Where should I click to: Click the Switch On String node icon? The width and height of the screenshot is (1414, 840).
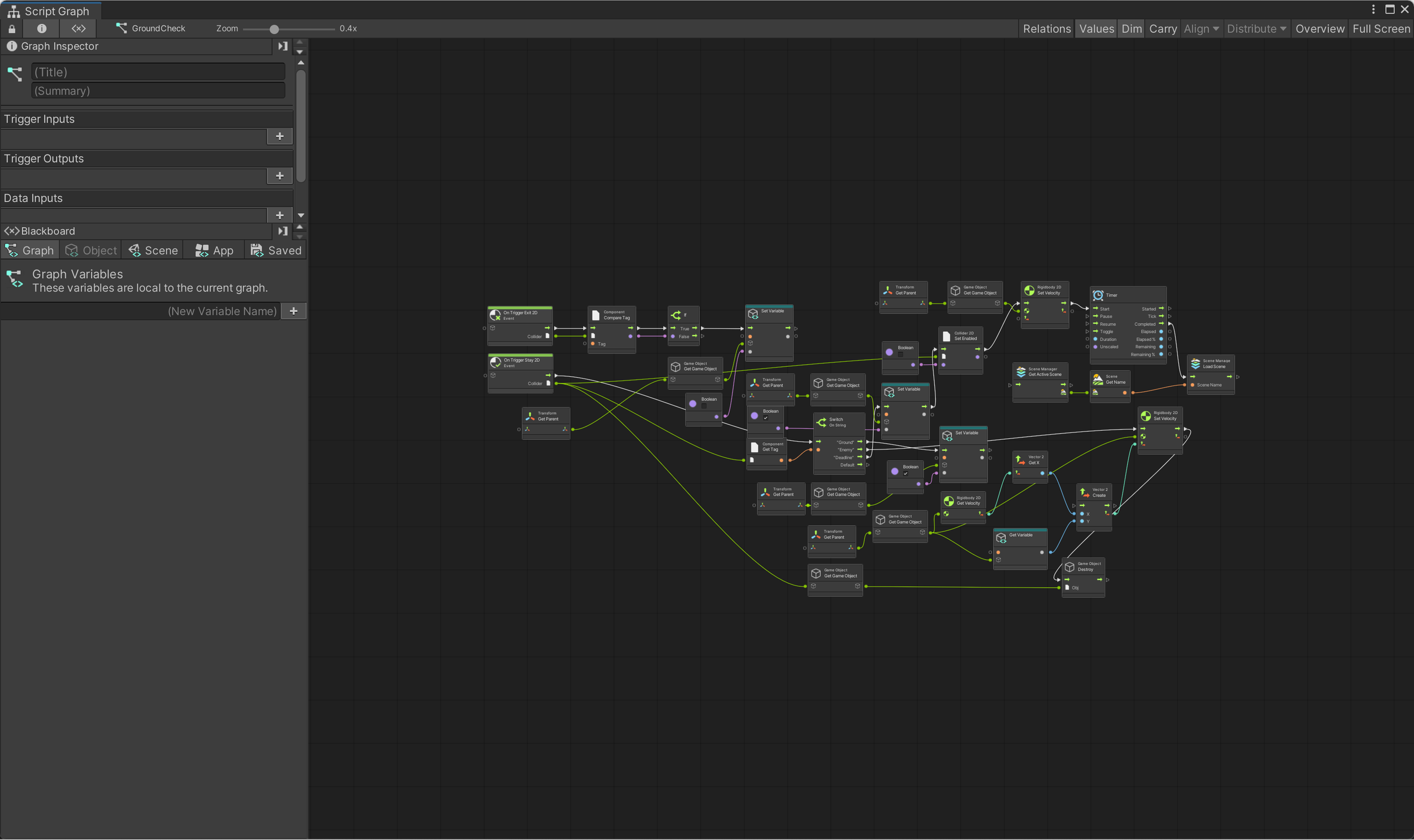tap(822, 422)
